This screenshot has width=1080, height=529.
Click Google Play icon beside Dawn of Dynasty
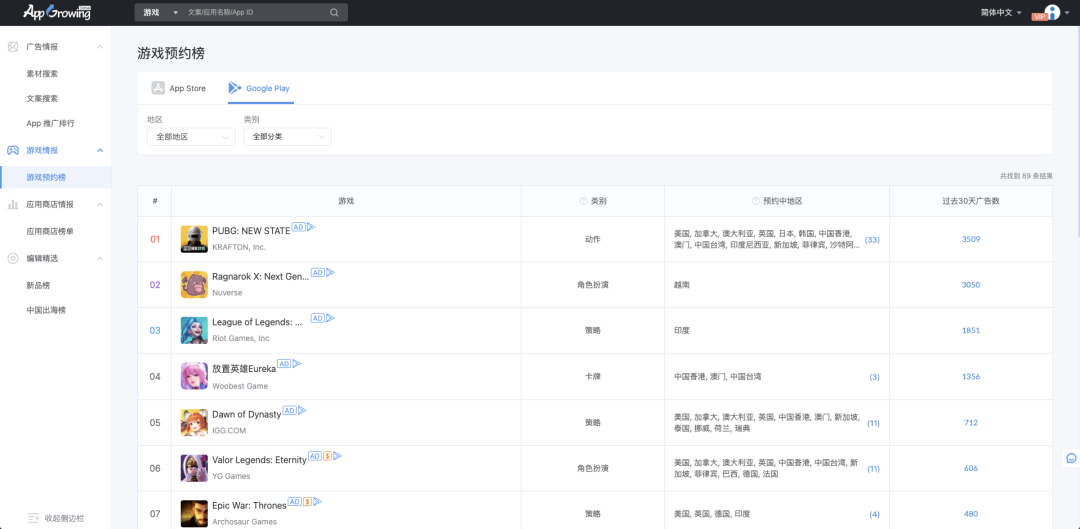302,411
